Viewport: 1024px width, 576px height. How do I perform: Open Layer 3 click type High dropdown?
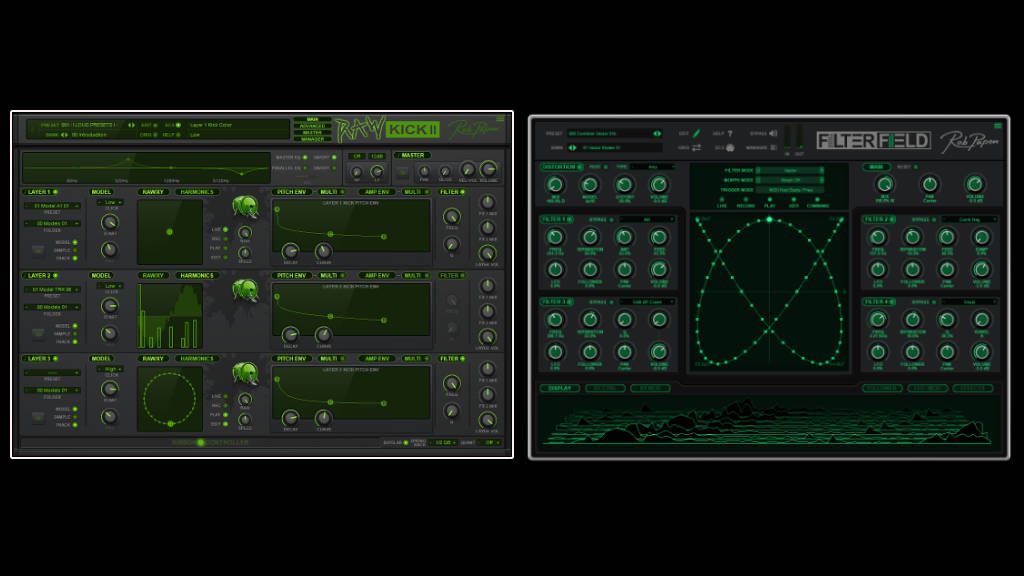click(x=111, y=369)
